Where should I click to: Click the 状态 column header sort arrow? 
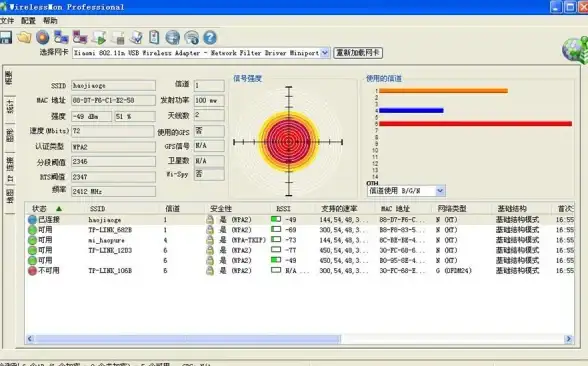tap(59, 208)
